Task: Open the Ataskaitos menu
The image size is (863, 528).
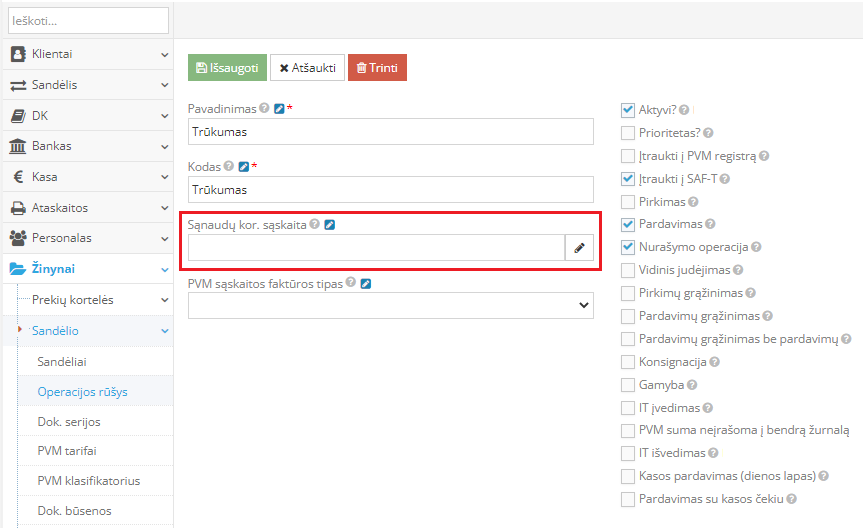Action: point(86,208)
